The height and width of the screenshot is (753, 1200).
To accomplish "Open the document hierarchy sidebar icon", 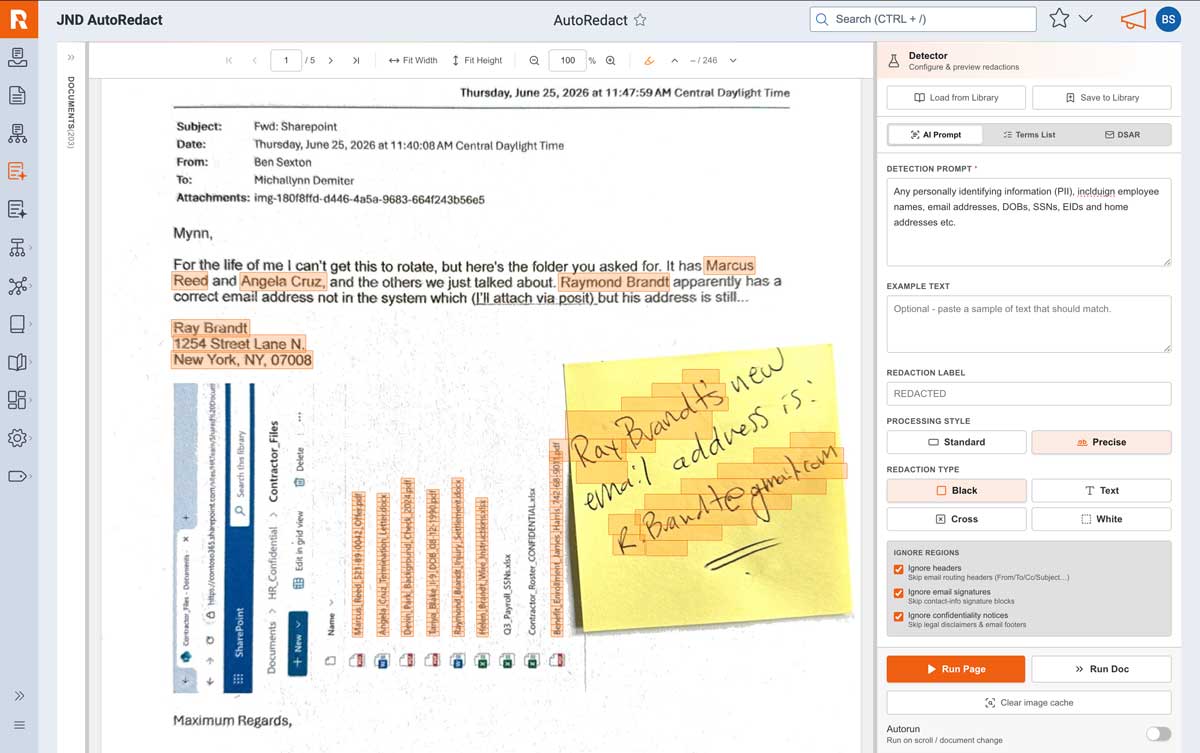I will [17, 133].
